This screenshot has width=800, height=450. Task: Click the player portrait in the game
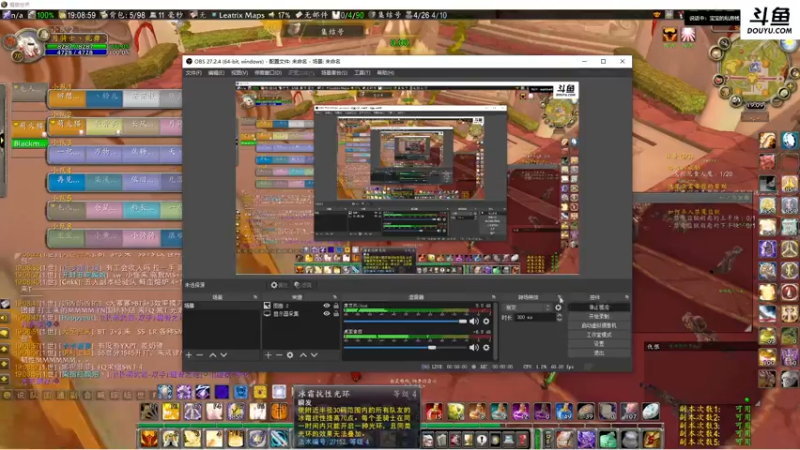[29, 44]
